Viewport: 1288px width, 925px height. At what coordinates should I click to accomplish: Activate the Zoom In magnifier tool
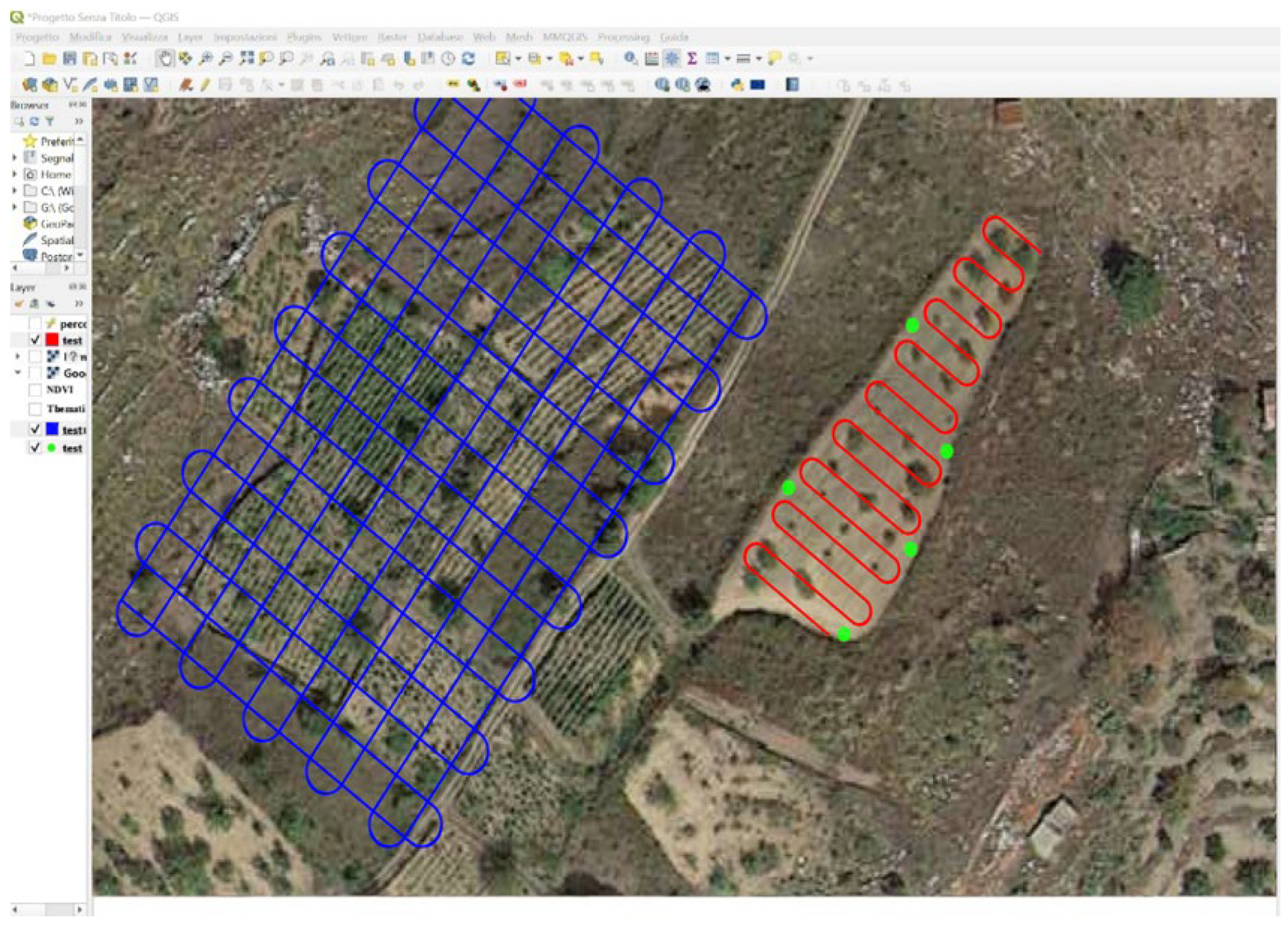click(206, 59)
